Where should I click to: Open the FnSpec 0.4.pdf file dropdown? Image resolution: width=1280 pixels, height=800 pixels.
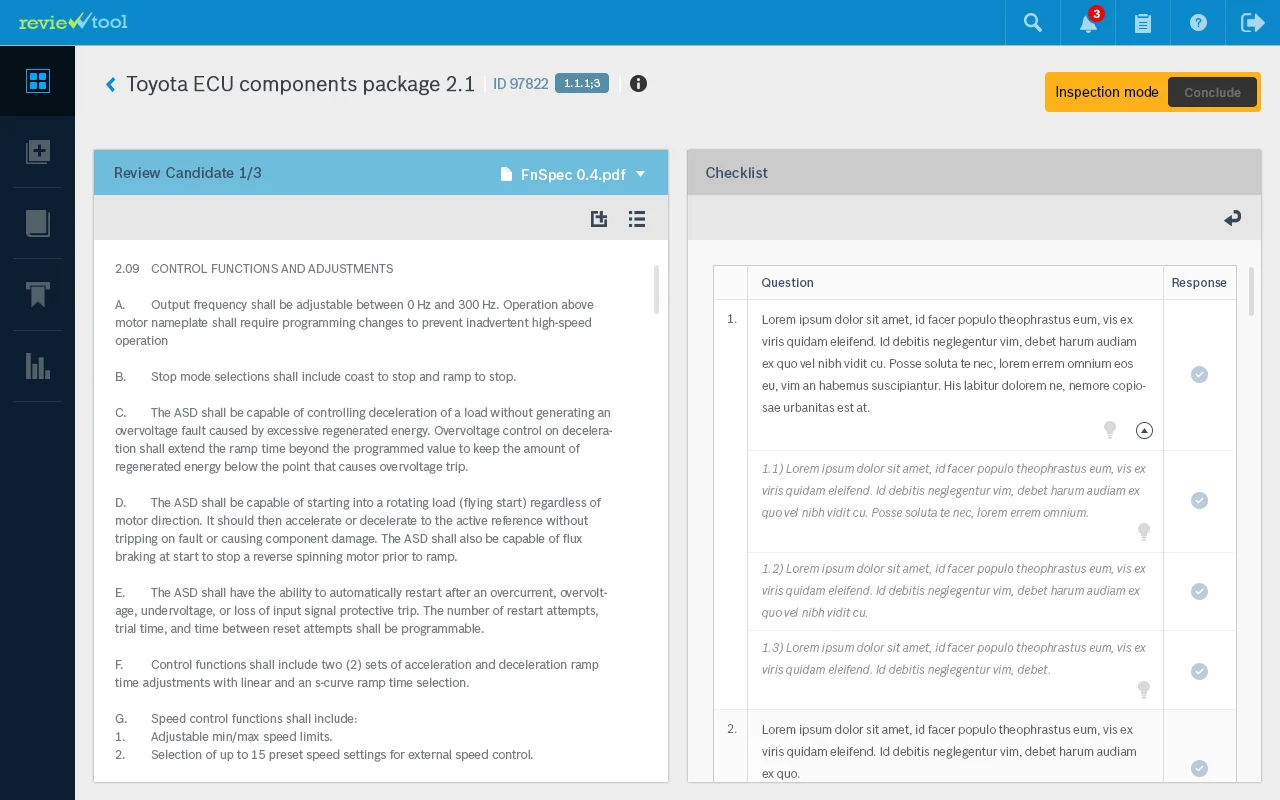(573, 174)
